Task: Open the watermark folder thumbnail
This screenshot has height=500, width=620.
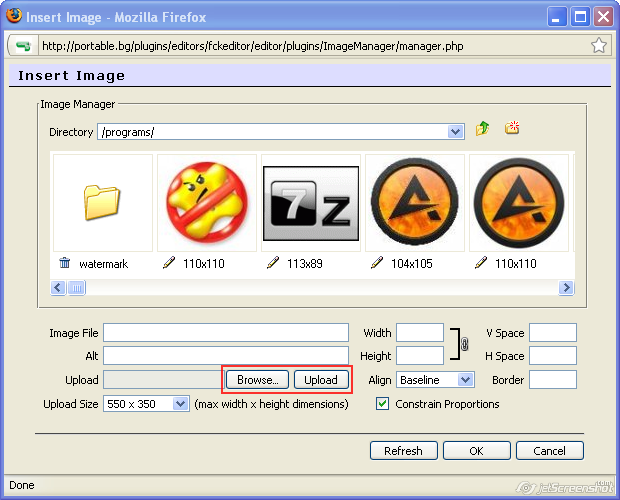Action: (103, 203)
